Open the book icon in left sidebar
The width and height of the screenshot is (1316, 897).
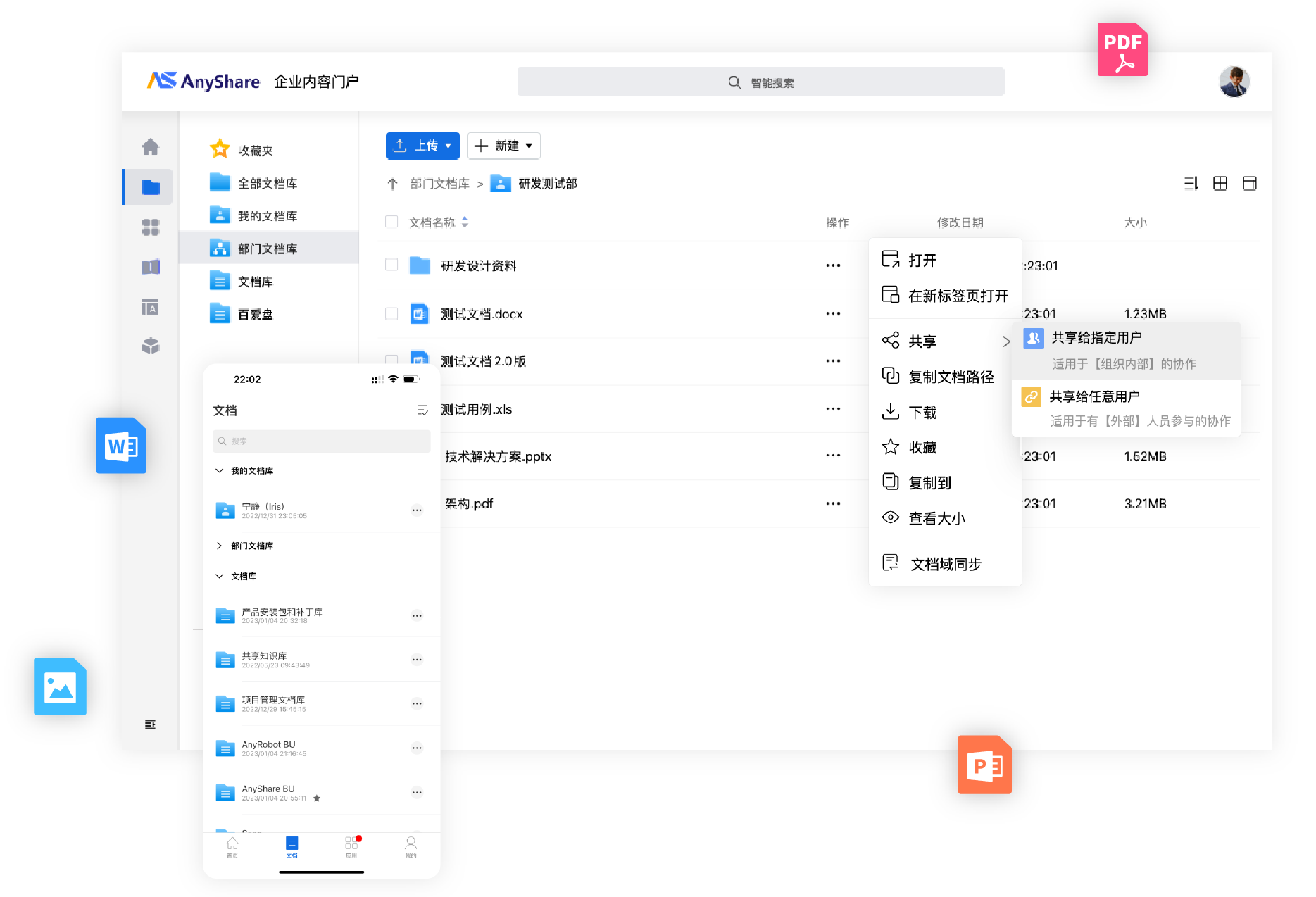[151, 267]
